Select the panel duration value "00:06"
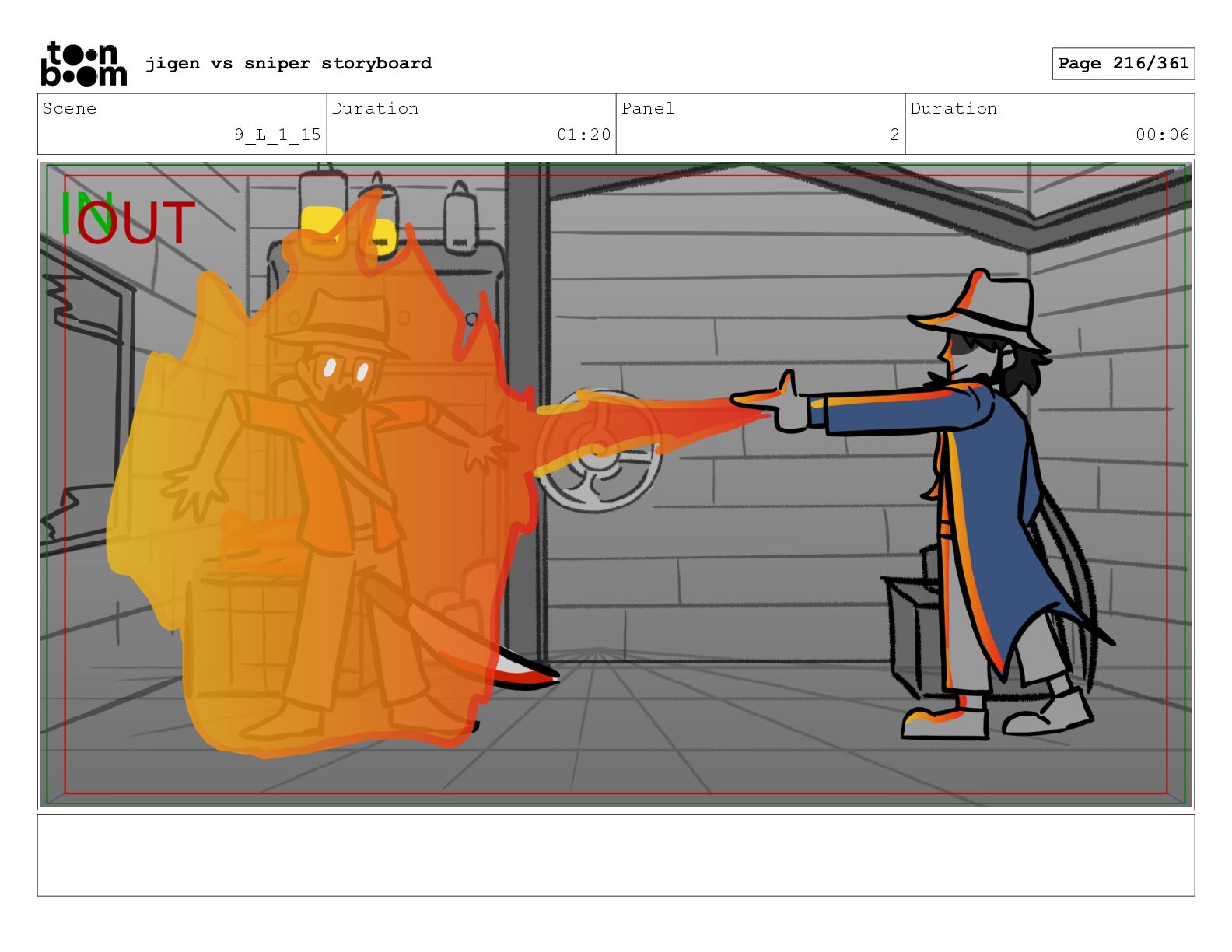Screen dimensions: 1232x952 point(1163,135)
